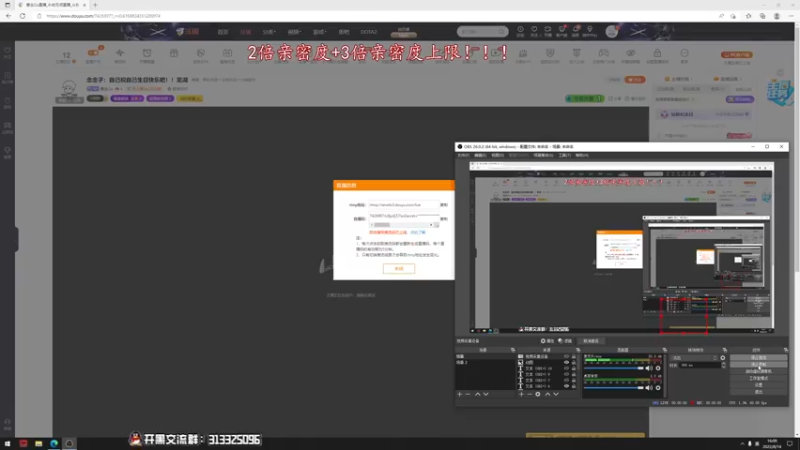Open the 文件 menu in OBS
The image size is (800, 450).
[463, 155]
